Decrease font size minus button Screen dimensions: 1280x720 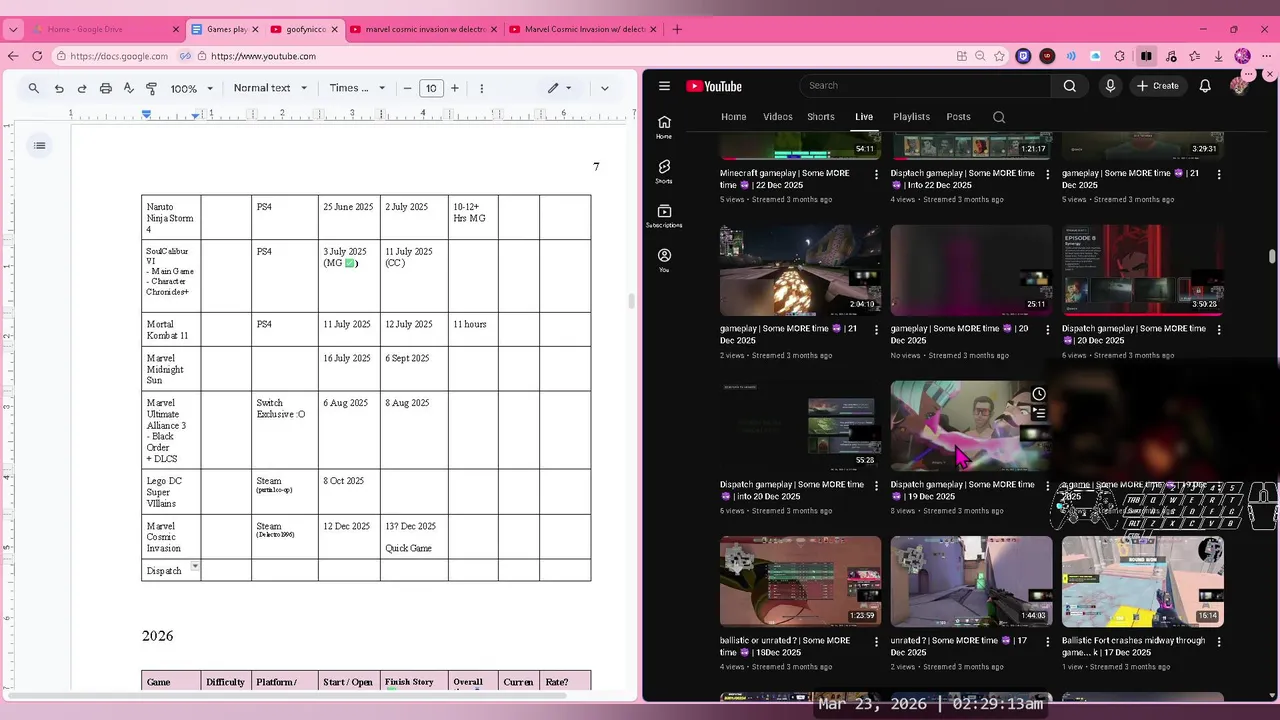click(x=407, y=88)
